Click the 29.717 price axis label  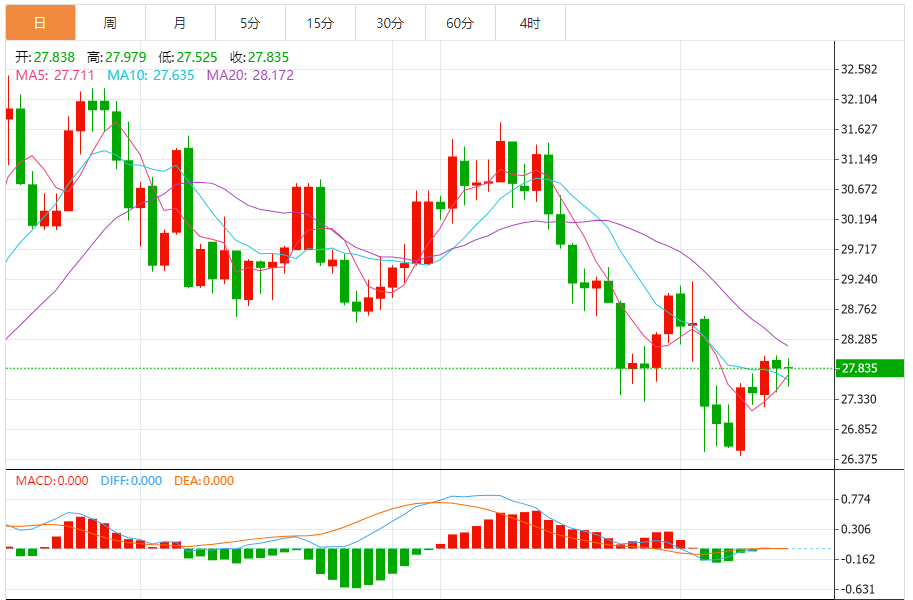click(x=859, y=249)
